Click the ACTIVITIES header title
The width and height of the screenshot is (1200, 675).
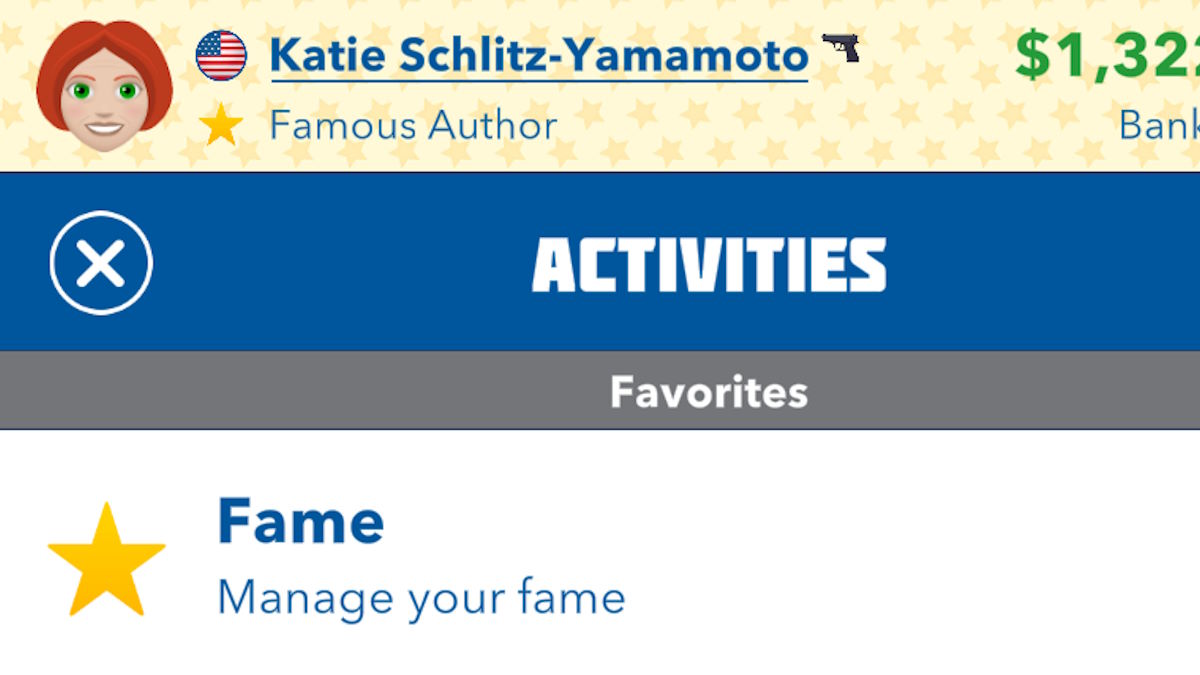[709, 265]
